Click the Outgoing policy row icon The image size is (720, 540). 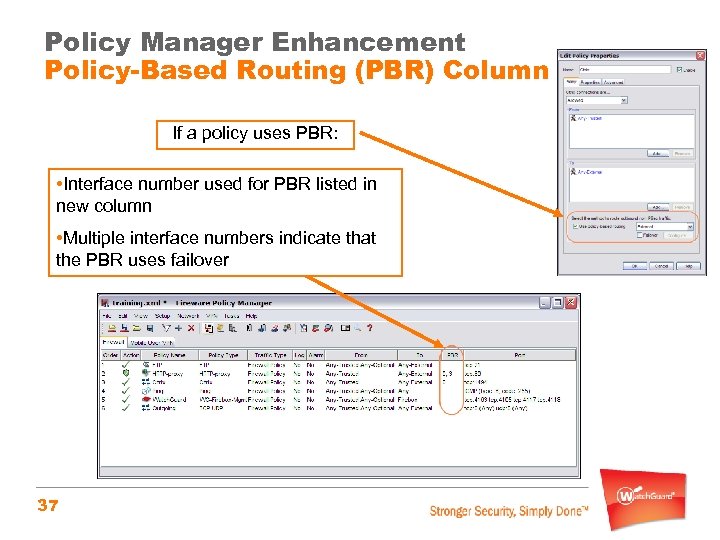point(146,408)
